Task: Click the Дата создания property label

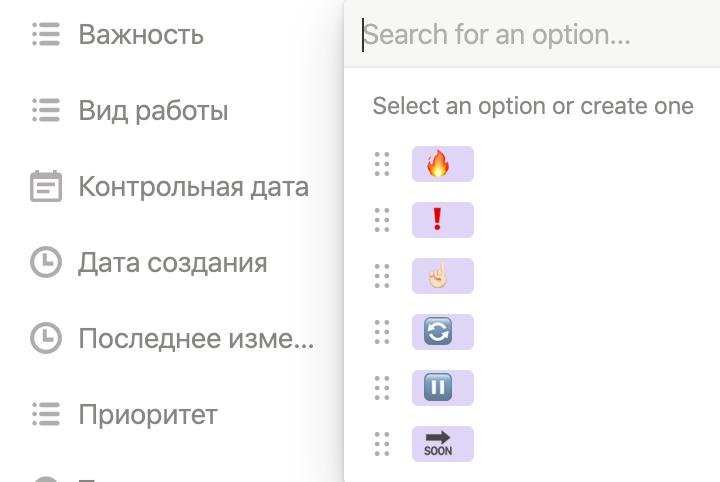Action: (x=172, y=263)
